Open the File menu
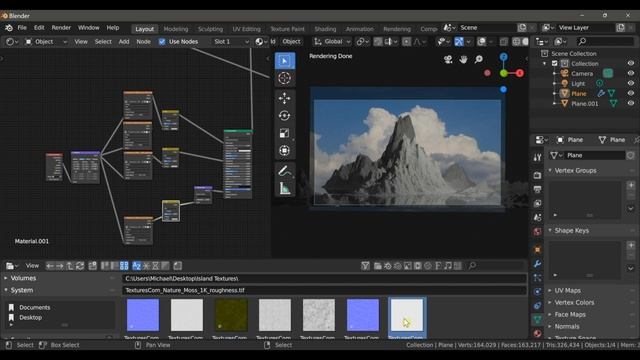 click(22, 28)
